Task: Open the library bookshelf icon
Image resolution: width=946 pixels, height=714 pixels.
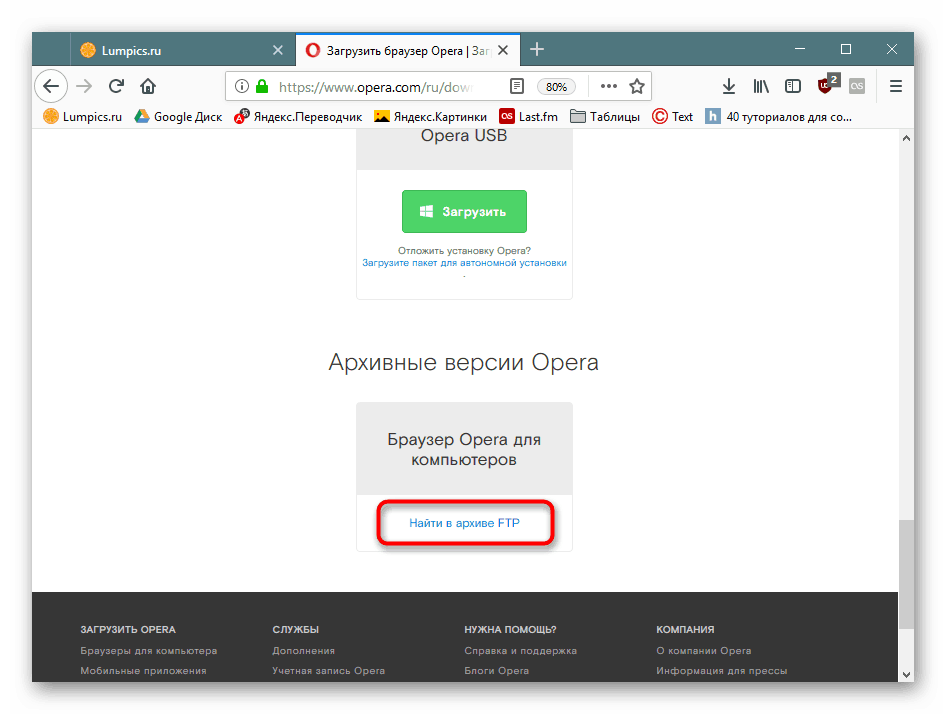Action: (x=761, y=86)
